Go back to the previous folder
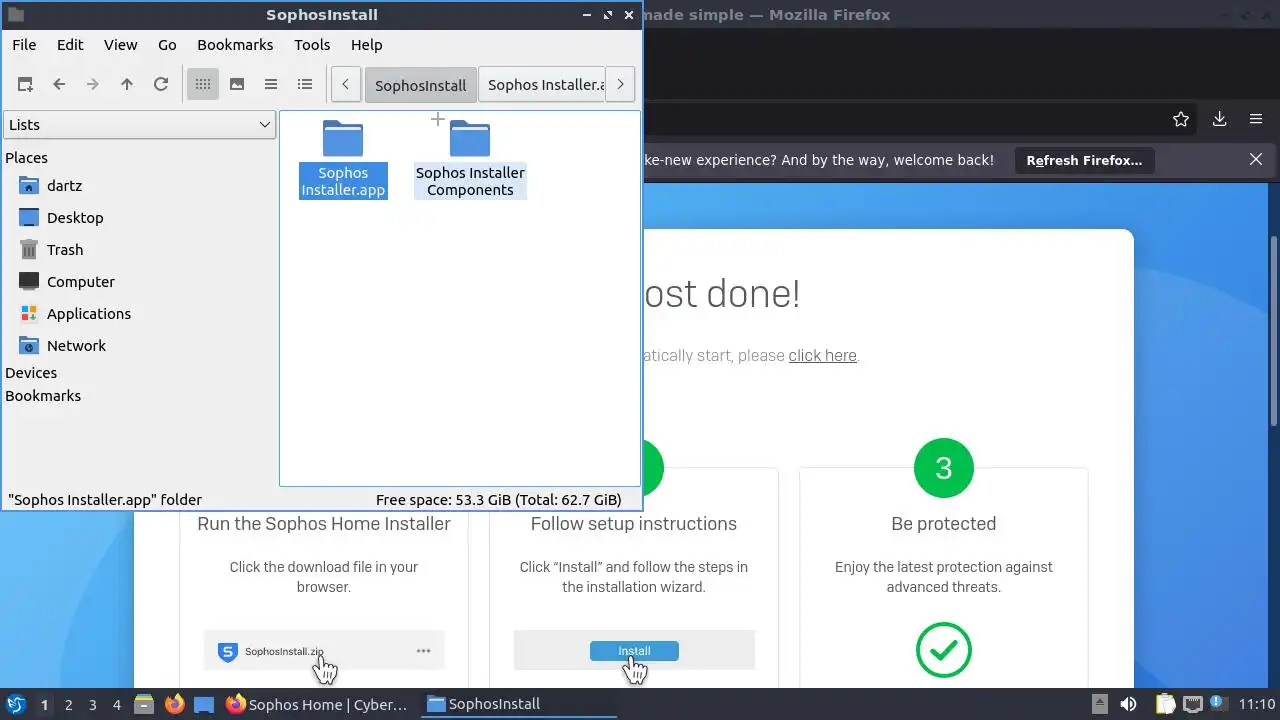 pos(59,85)
